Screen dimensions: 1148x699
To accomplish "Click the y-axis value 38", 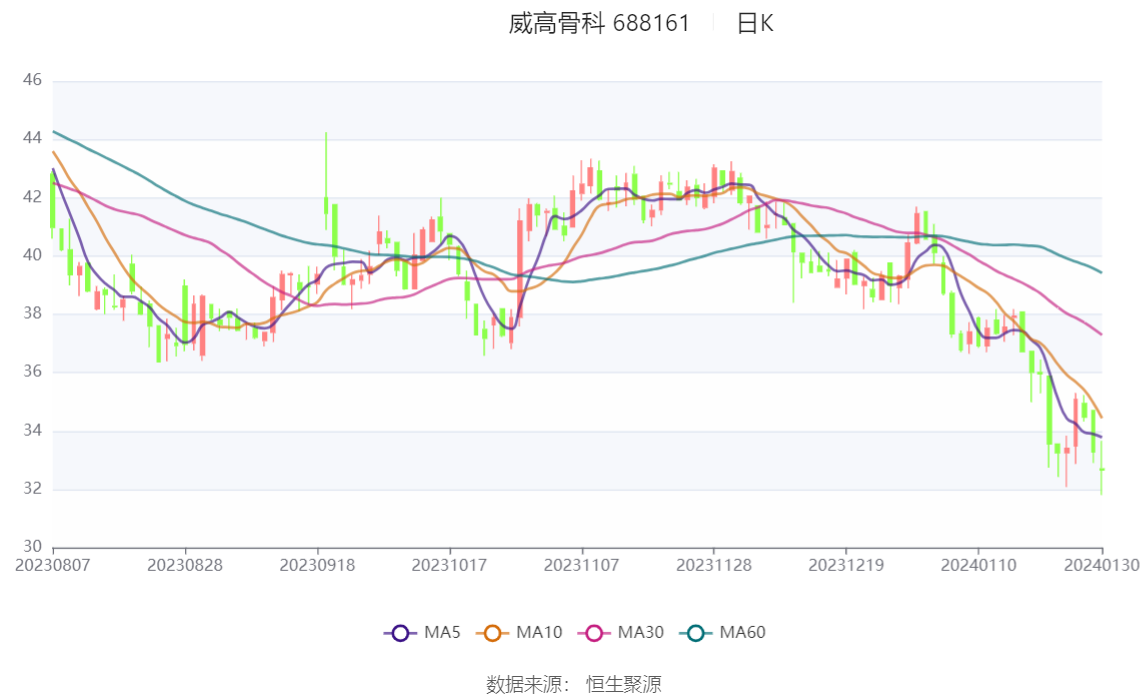I will 32,313.
